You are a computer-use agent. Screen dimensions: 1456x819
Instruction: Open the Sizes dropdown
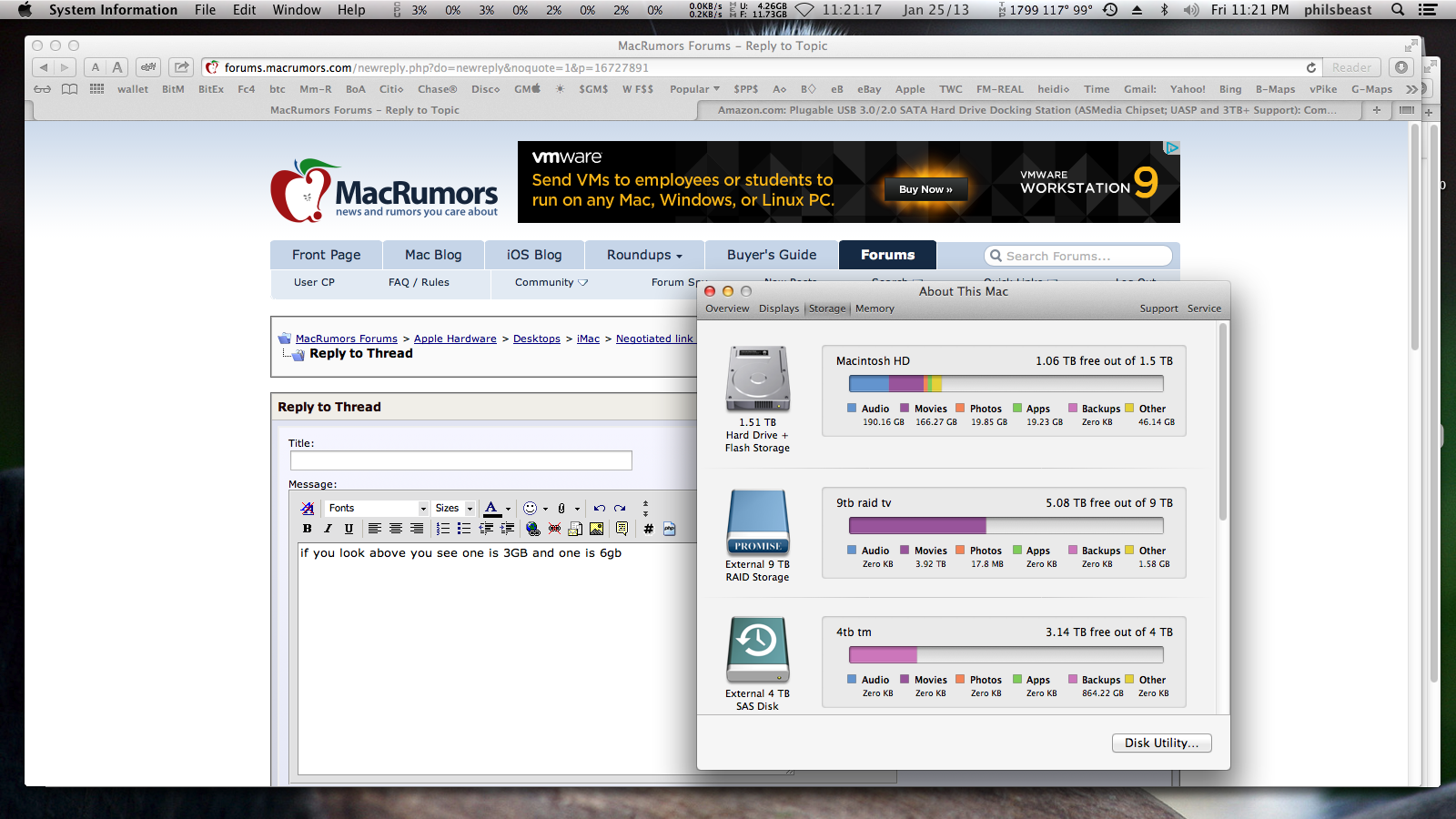(x=454, y=508)
